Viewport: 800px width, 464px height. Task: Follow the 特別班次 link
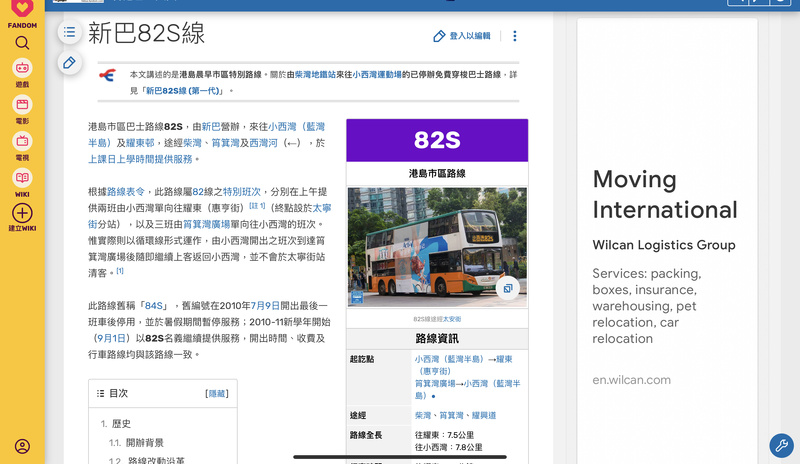(x=242, y=192)
